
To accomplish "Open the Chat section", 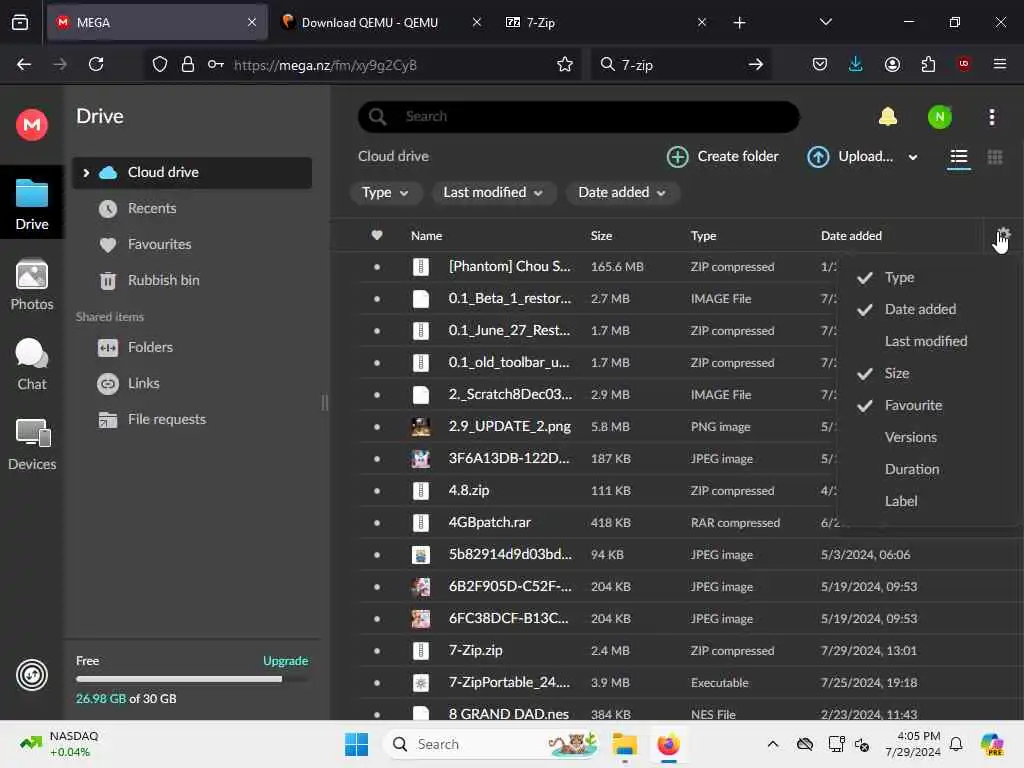I will point(31,364).
